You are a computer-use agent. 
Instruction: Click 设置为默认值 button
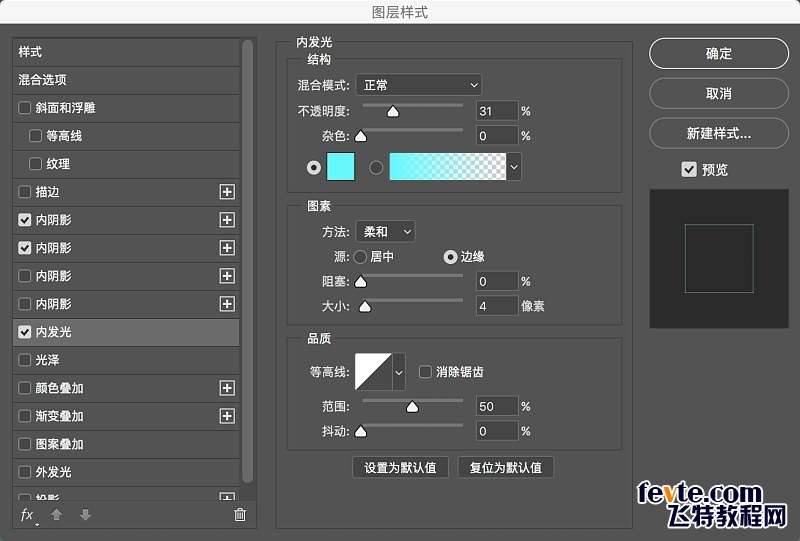(x=401, y=468)
